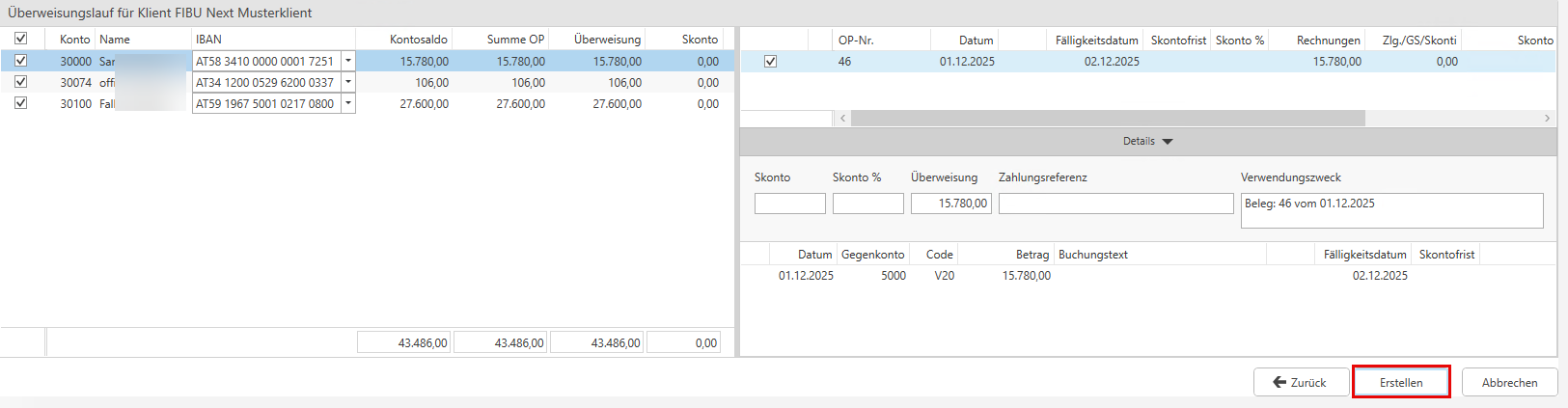Toggle the select-all checkbox in header row
Viewport: 1568px width, 408px height.
(x=20, y=39)
